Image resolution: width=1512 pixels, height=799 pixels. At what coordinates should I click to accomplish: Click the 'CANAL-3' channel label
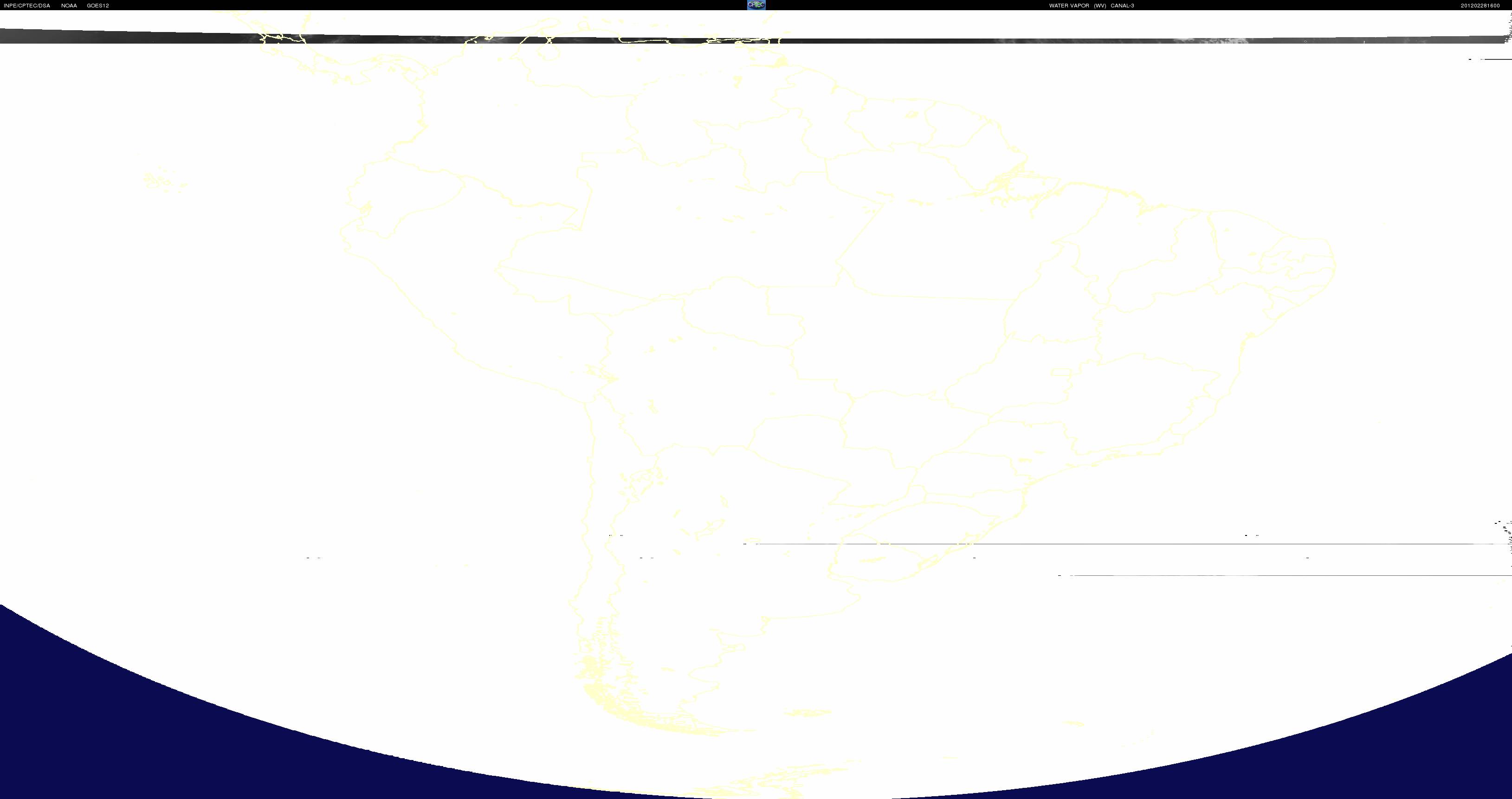click(1122, 6)
